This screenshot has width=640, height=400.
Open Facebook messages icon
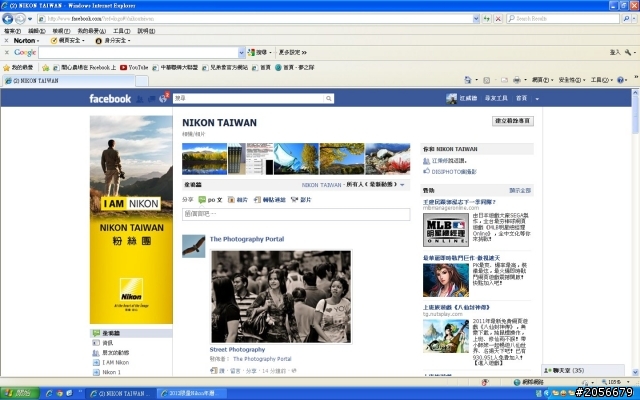(151, 98)
